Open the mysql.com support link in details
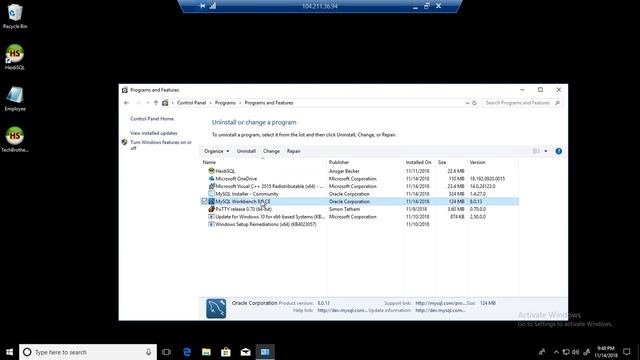The width and height of the screenshot is (640, 360). tap(440, 303)
